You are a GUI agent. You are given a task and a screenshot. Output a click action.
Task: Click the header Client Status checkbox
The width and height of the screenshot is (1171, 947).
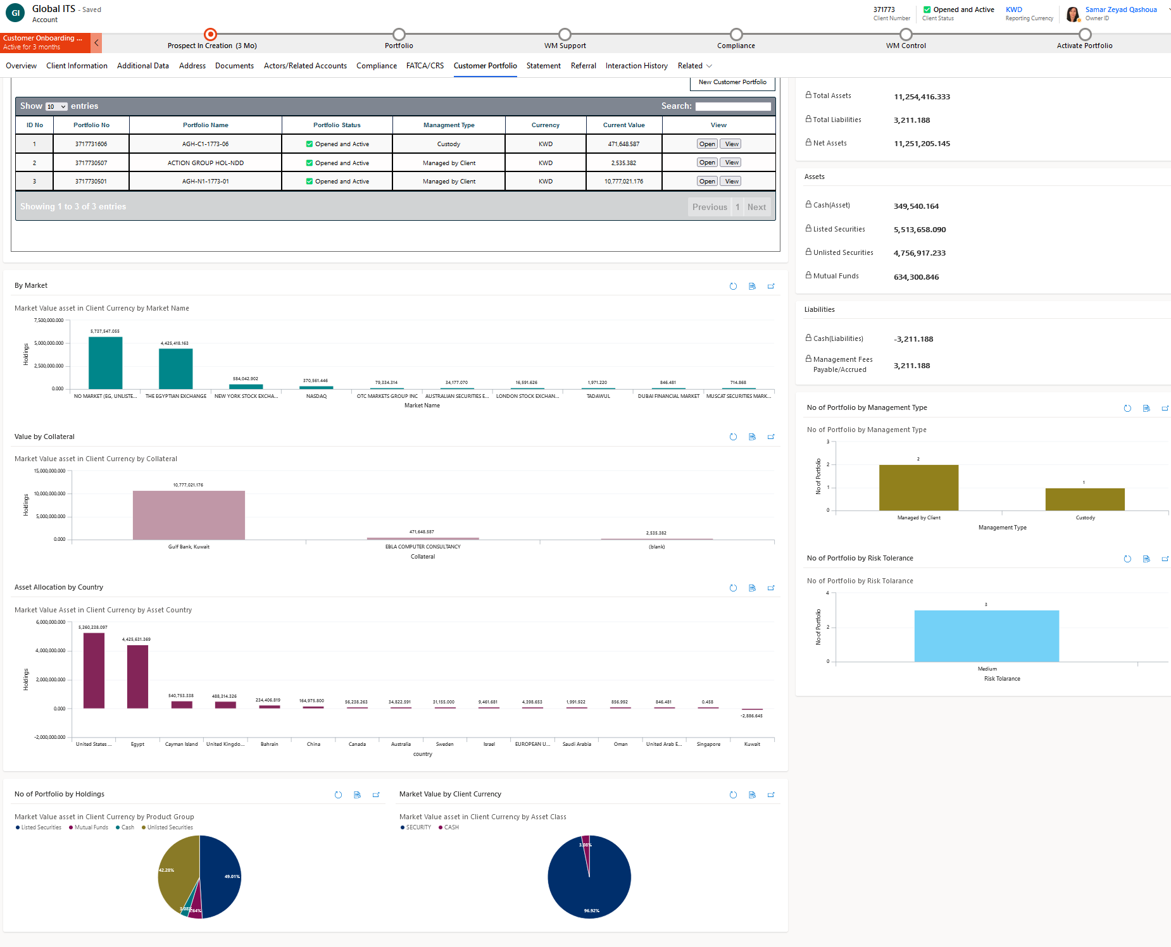coord(927,10)
